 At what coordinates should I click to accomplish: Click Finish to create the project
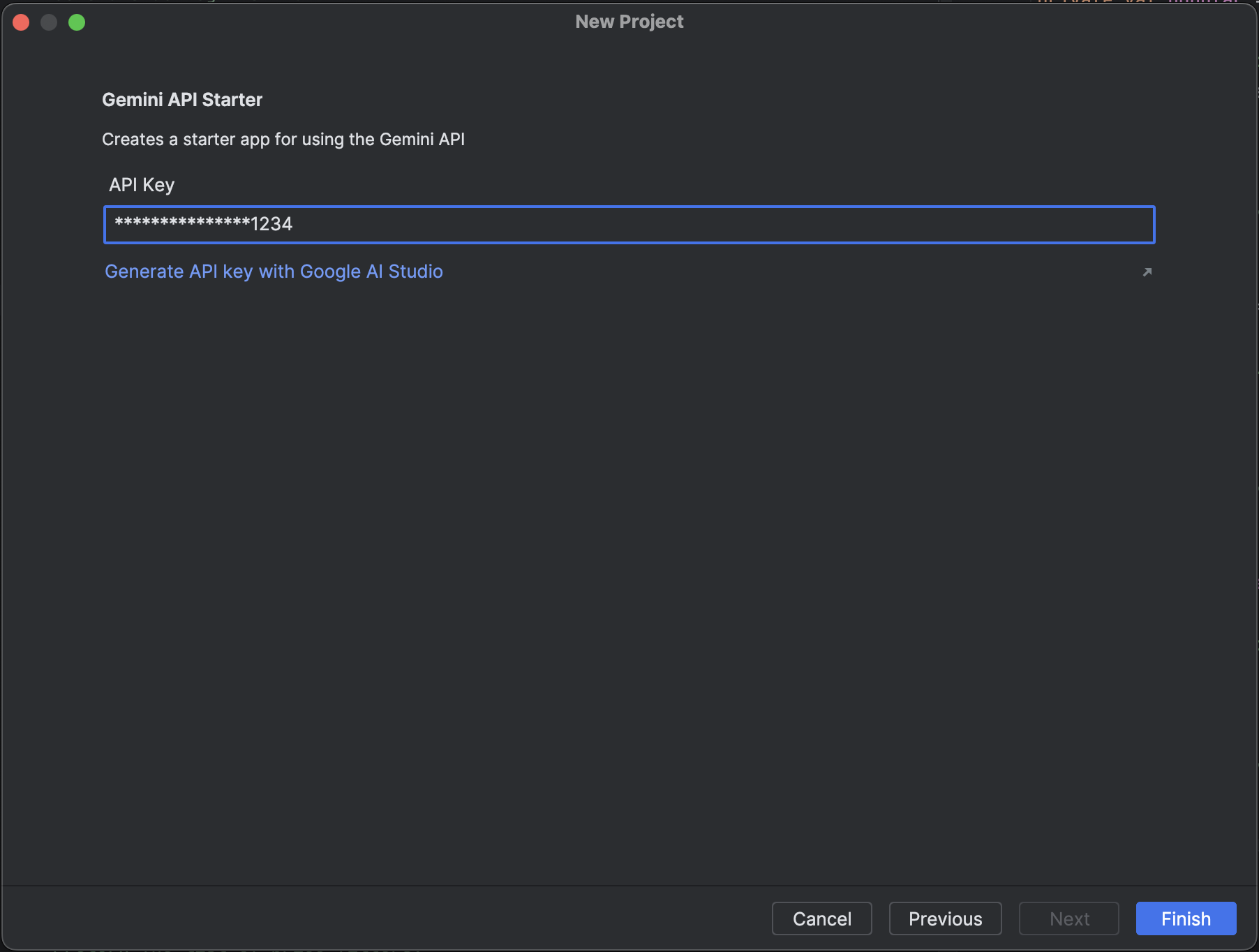pyautogui.click(x=1186, y=918)
